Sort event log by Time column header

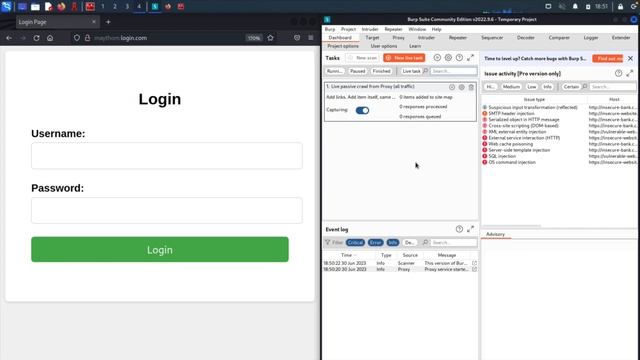click(348, 255)
